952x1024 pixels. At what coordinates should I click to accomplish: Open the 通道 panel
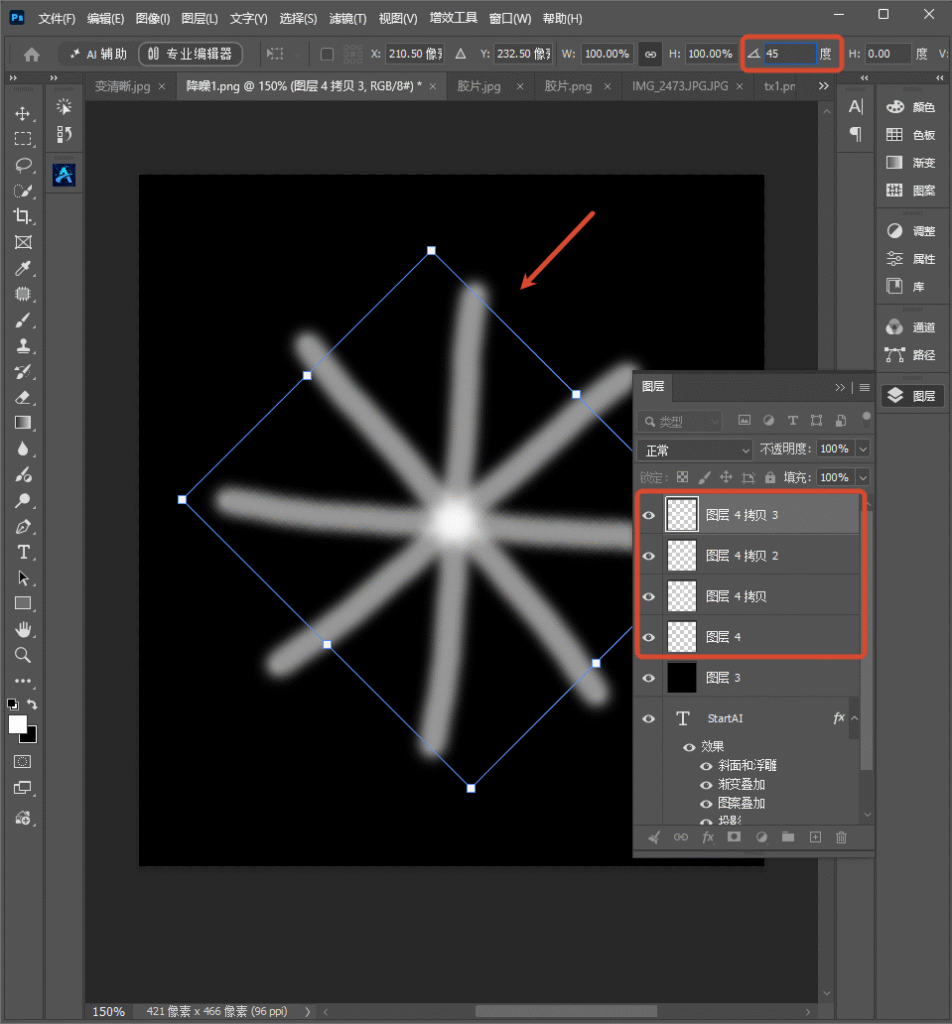click(x=912, y=327)
